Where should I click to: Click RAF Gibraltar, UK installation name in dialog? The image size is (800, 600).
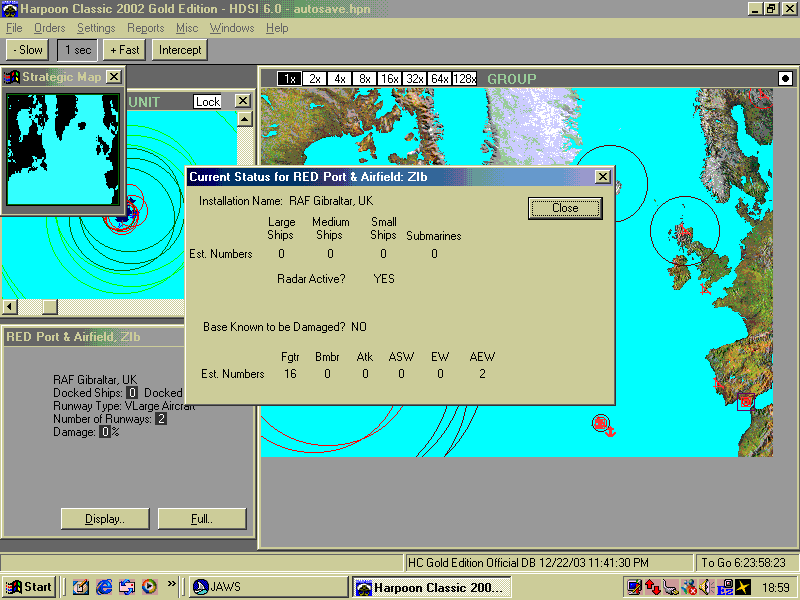coord(331,201)
